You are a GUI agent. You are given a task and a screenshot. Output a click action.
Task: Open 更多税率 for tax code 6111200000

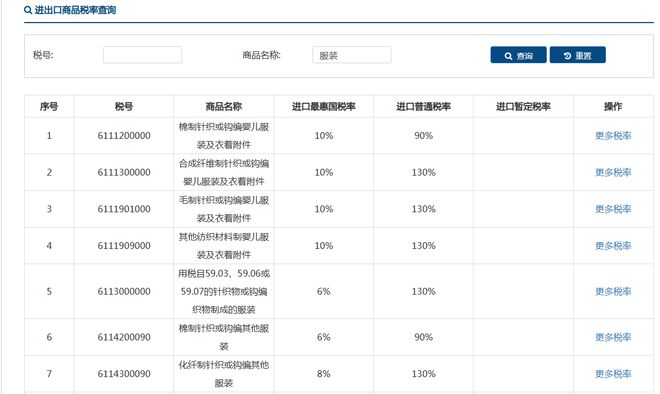(613, 136)
